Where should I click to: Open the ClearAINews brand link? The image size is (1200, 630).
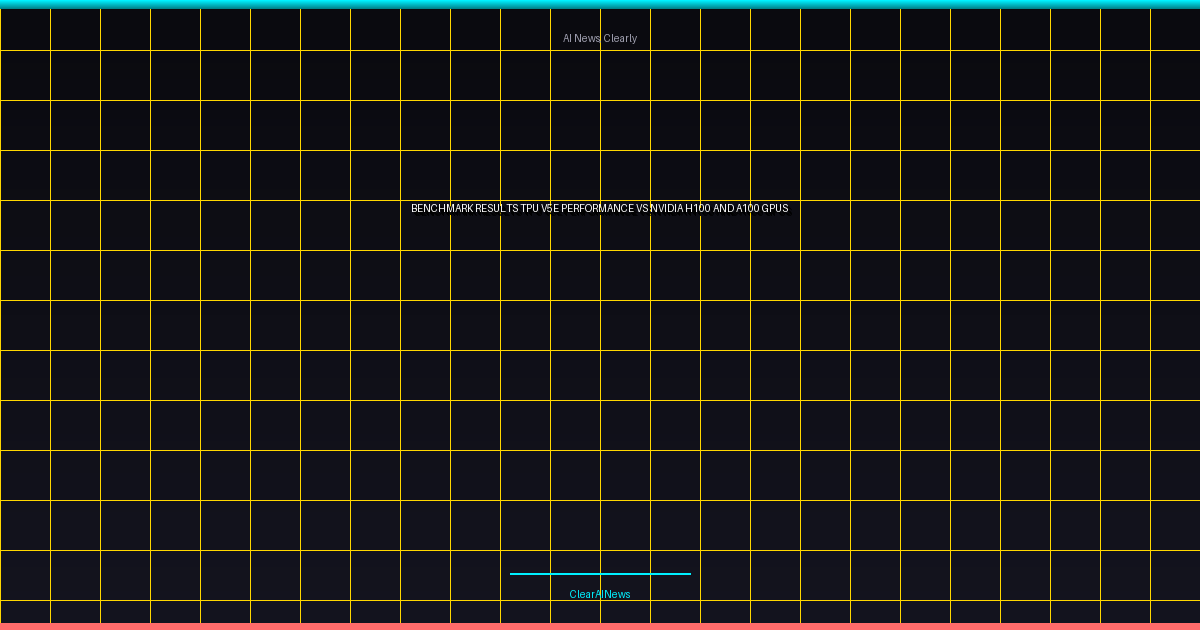pyautogui.click(x=600, y=594)
